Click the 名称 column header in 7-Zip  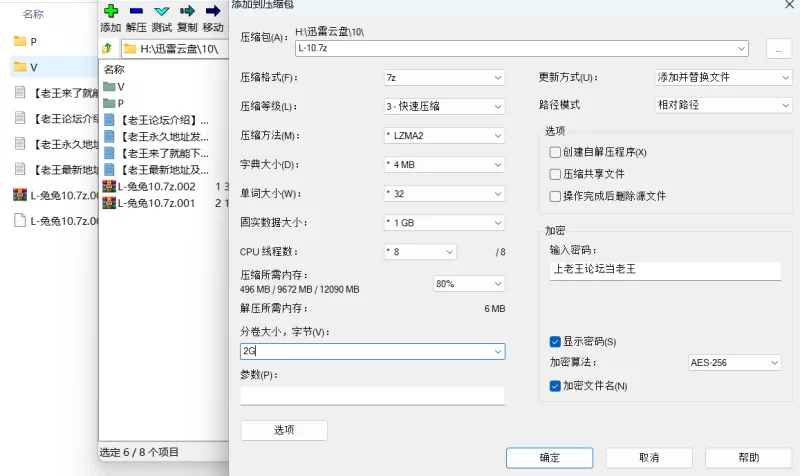[114, 69]
